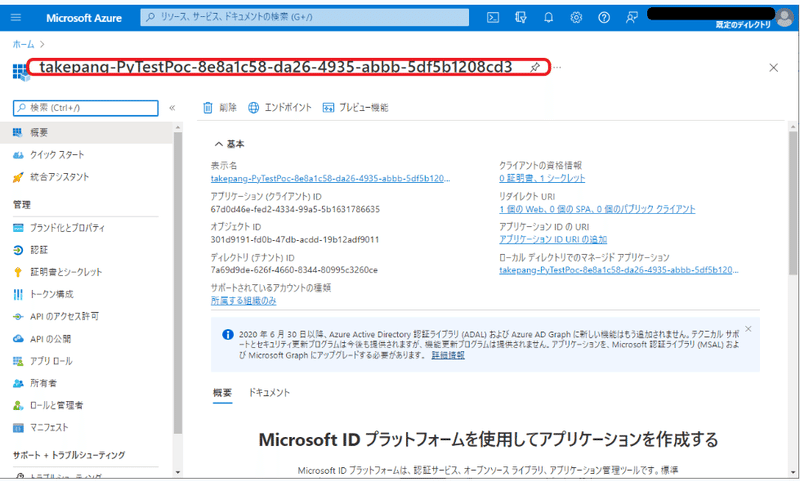Viewport: 800px width, 481px height.
Task: Click the global resource search box
Action: (x=305, y=17)
